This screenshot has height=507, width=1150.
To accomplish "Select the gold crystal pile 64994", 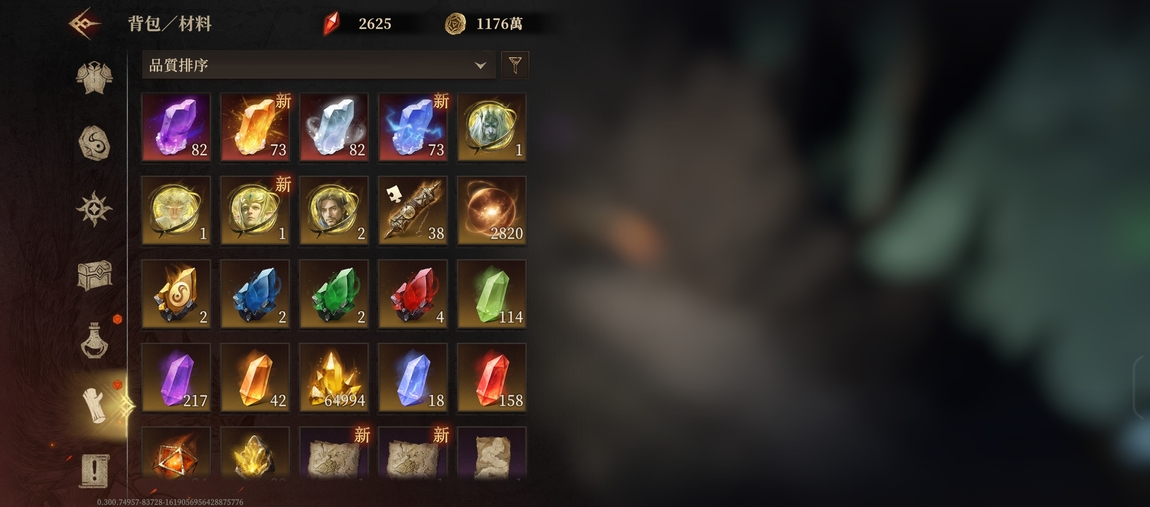I will [334, 378].
